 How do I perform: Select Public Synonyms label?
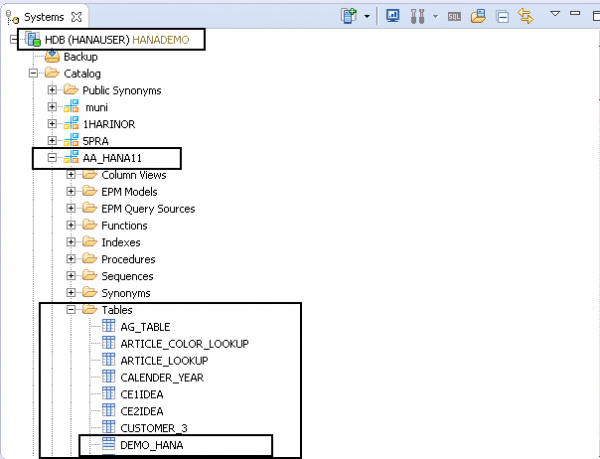coord(122,90)
